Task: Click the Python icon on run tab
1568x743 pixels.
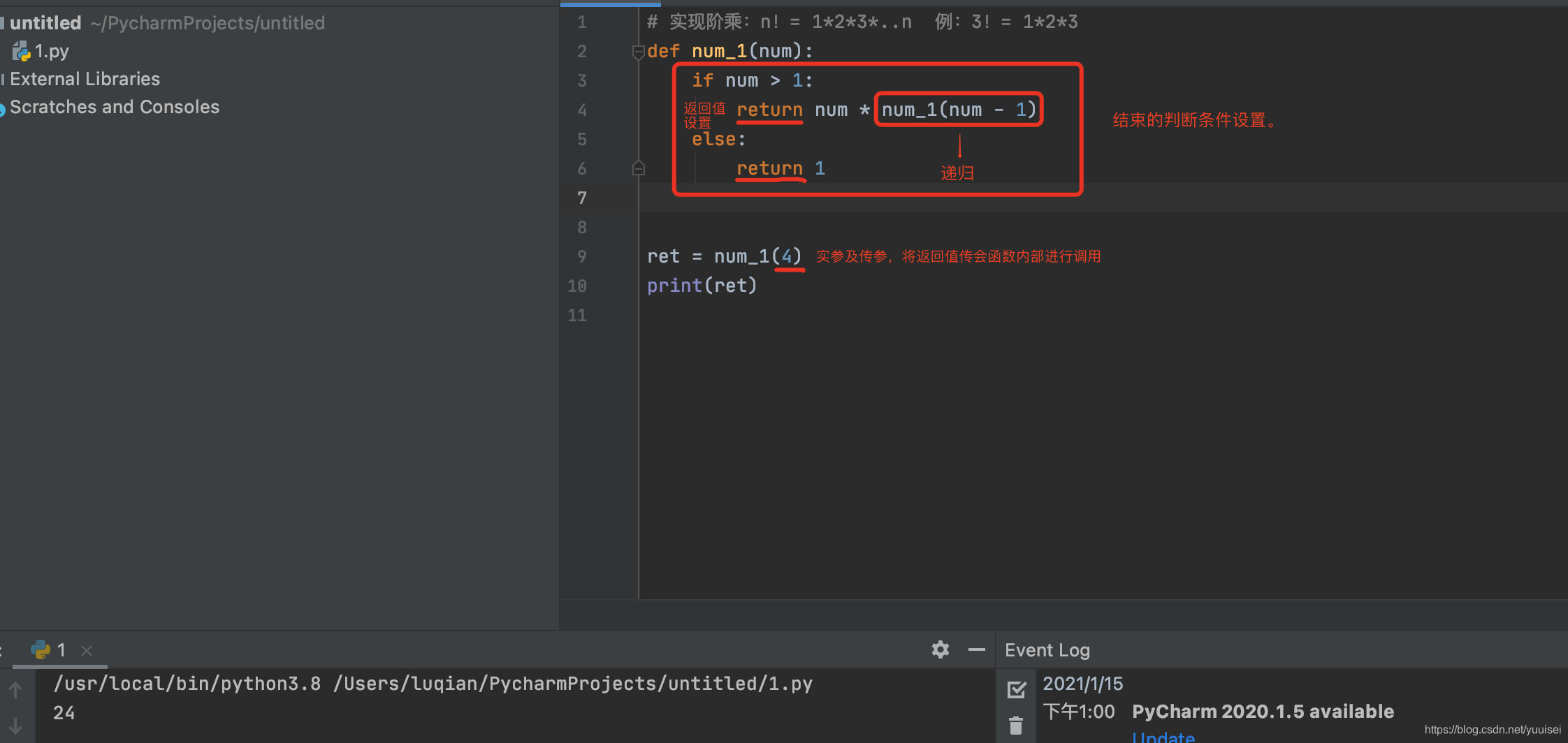Action: coord(41,650)
